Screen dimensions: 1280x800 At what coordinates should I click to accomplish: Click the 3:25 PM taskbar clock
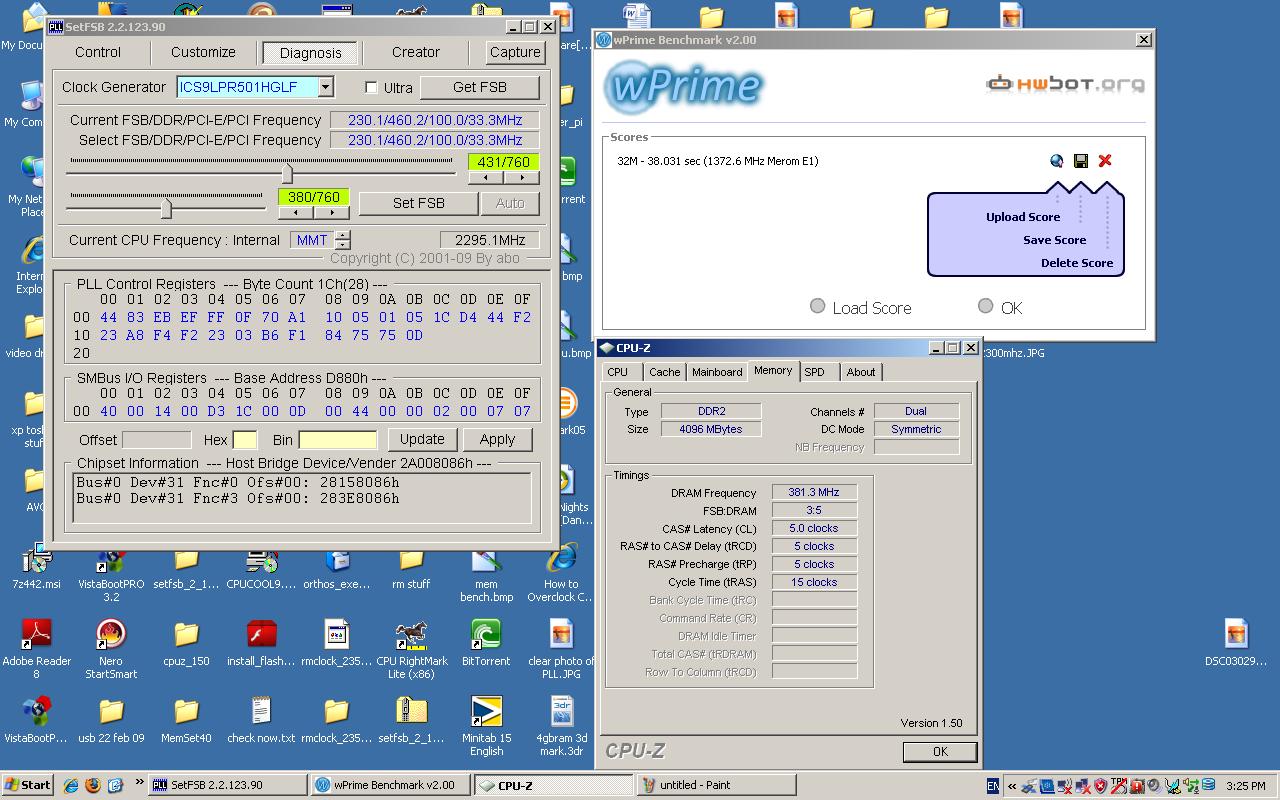pyautogui.click(x=1245, y=786)
